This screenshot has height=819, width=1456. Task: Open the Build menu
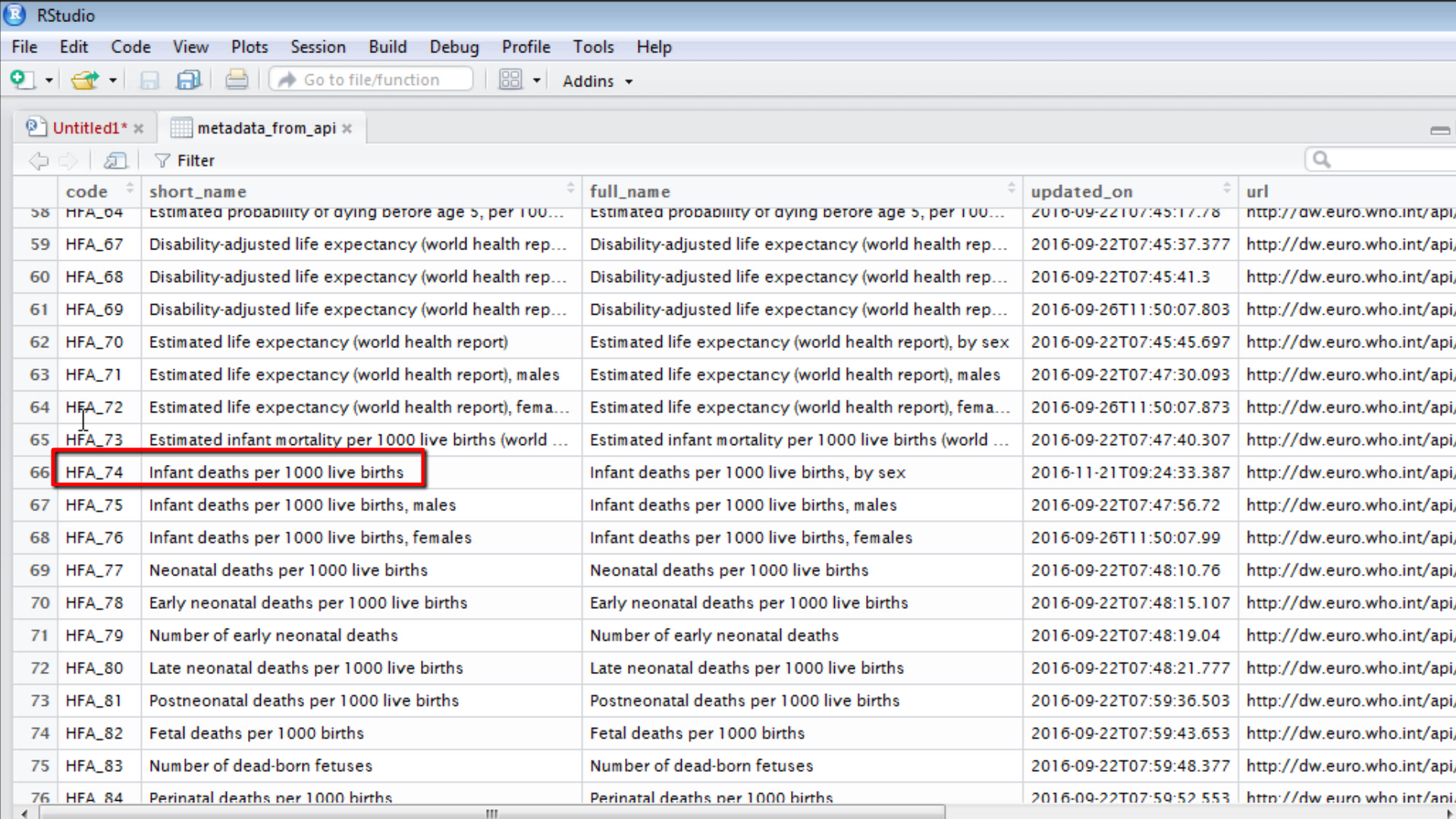[x=388, y=47]
